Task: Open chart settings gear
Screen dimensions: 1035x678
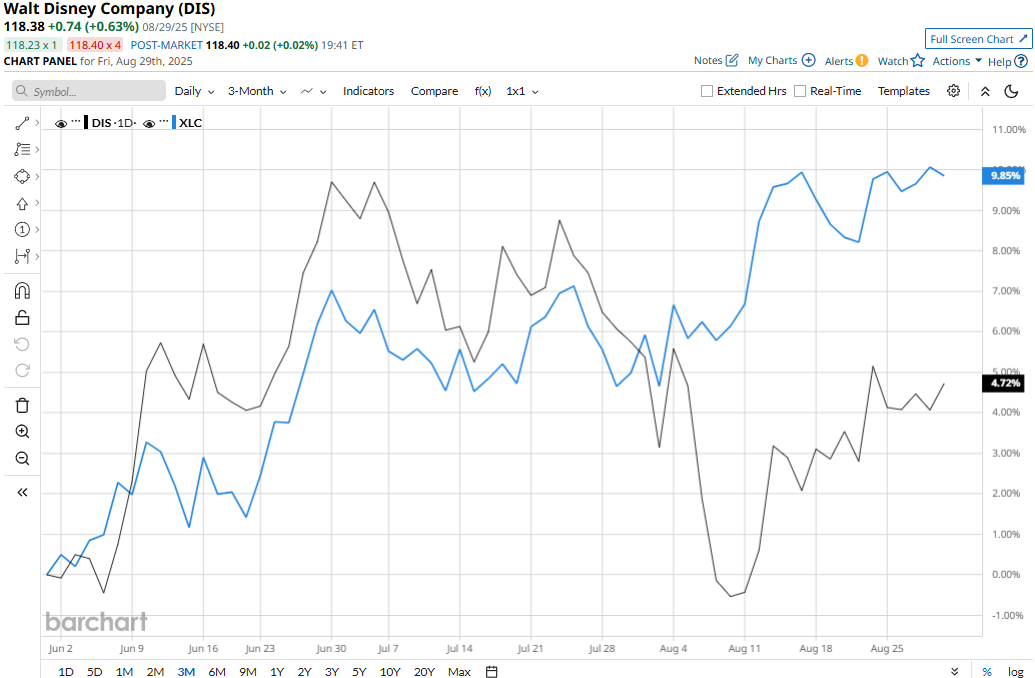Action: [x=953, y=91]
